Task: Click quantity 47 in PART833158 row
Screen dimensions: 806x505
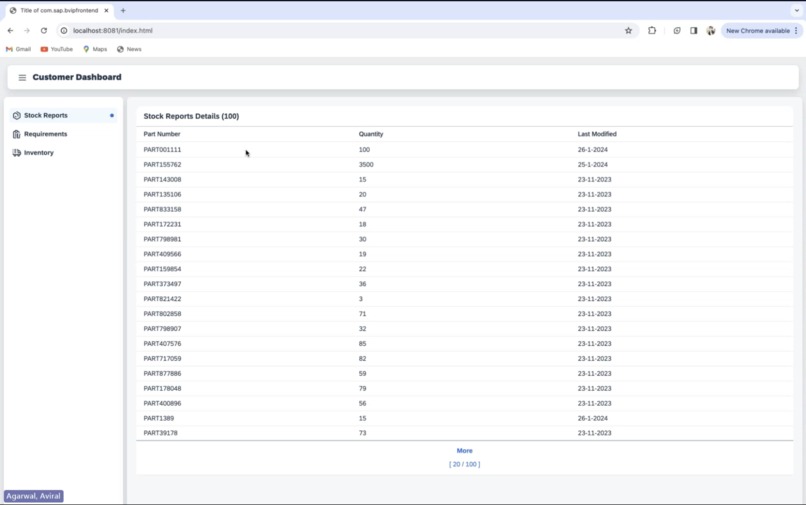Action: 362,209
